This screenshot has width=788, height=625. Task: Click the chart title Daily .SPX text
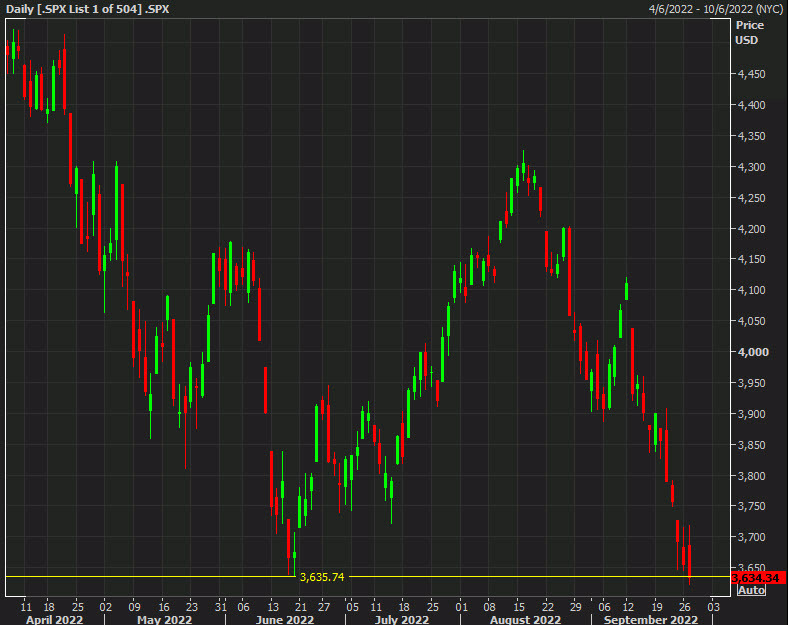click(87, 9)
